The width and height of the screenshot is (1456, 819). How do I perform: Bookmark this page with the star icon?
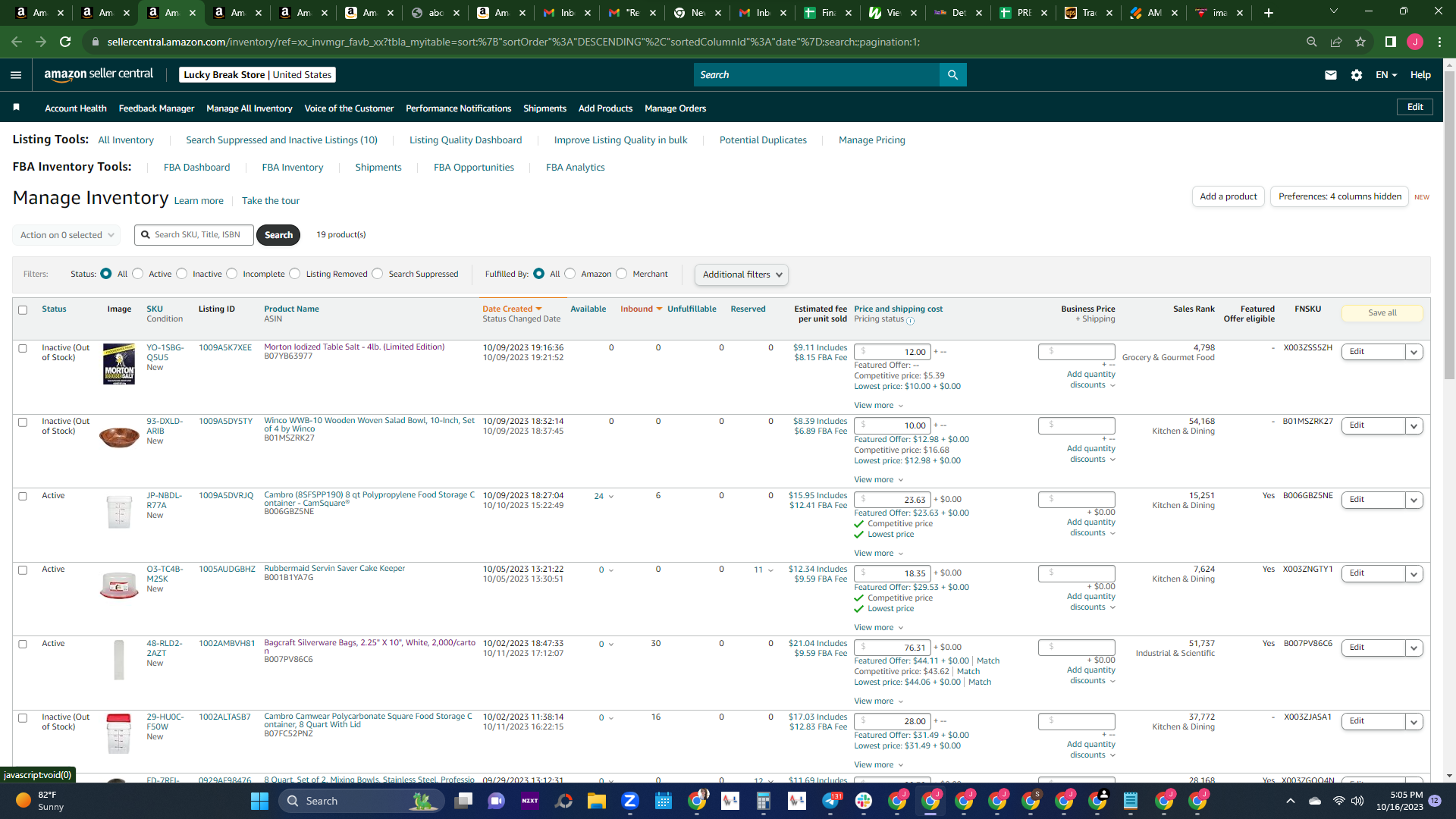coord(1360,42)
